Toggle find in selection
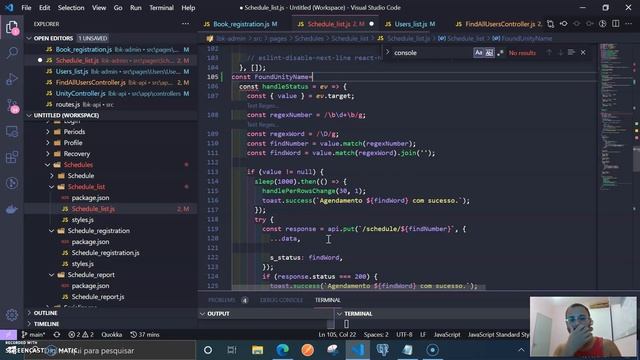The width and height of the screenshot is (640, 360). pyautogui.click(x=571, y=52)
